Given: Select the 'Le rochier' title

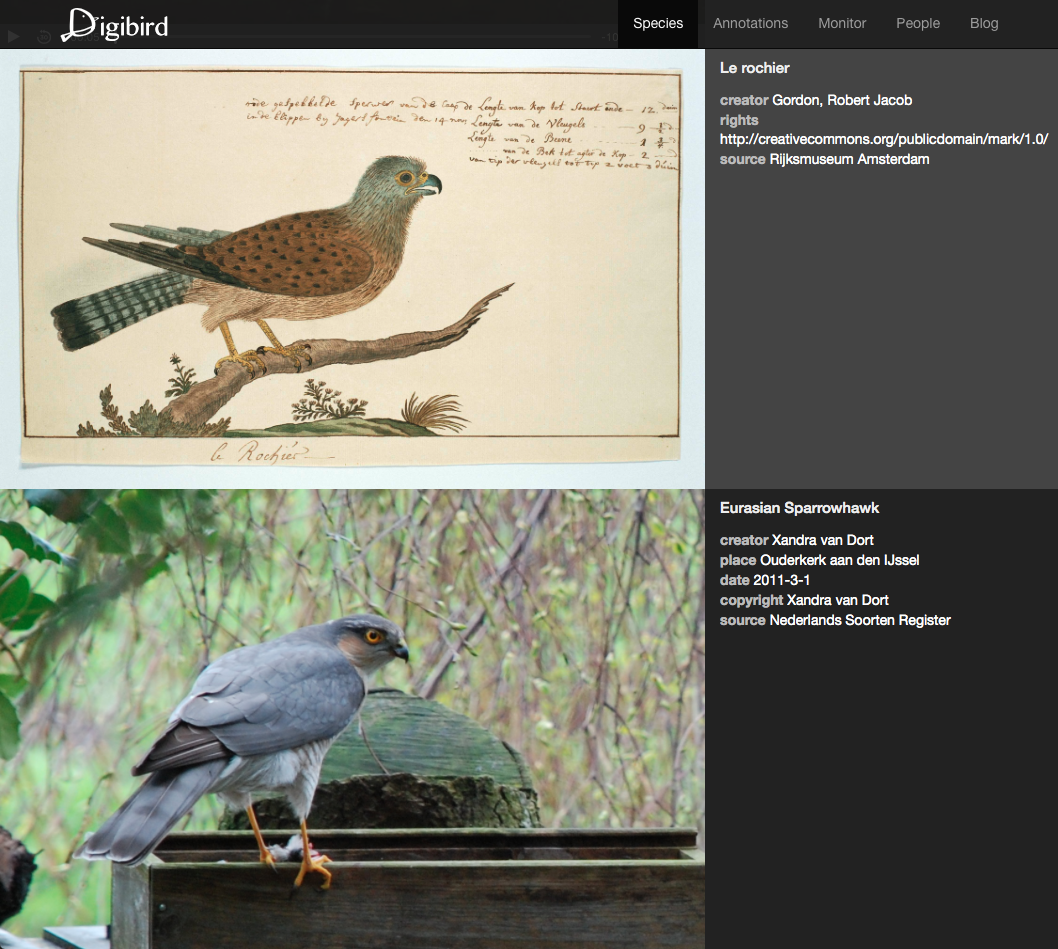Looking at the screenshot, I should [x=754, y=68].
